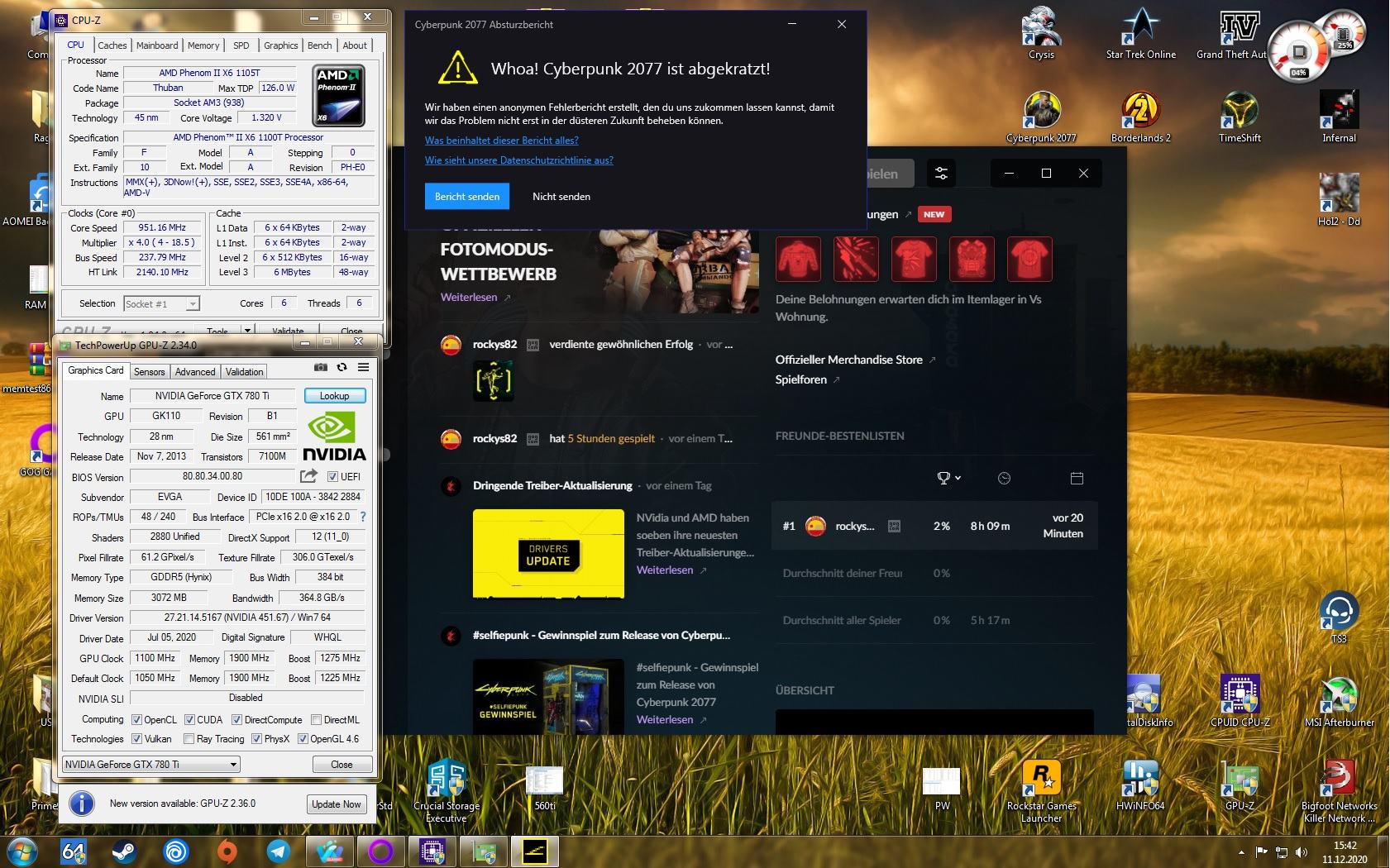
Task: Launch CPUID CPU-Z desktop shortcut
Action: [x=1240, y=700]
